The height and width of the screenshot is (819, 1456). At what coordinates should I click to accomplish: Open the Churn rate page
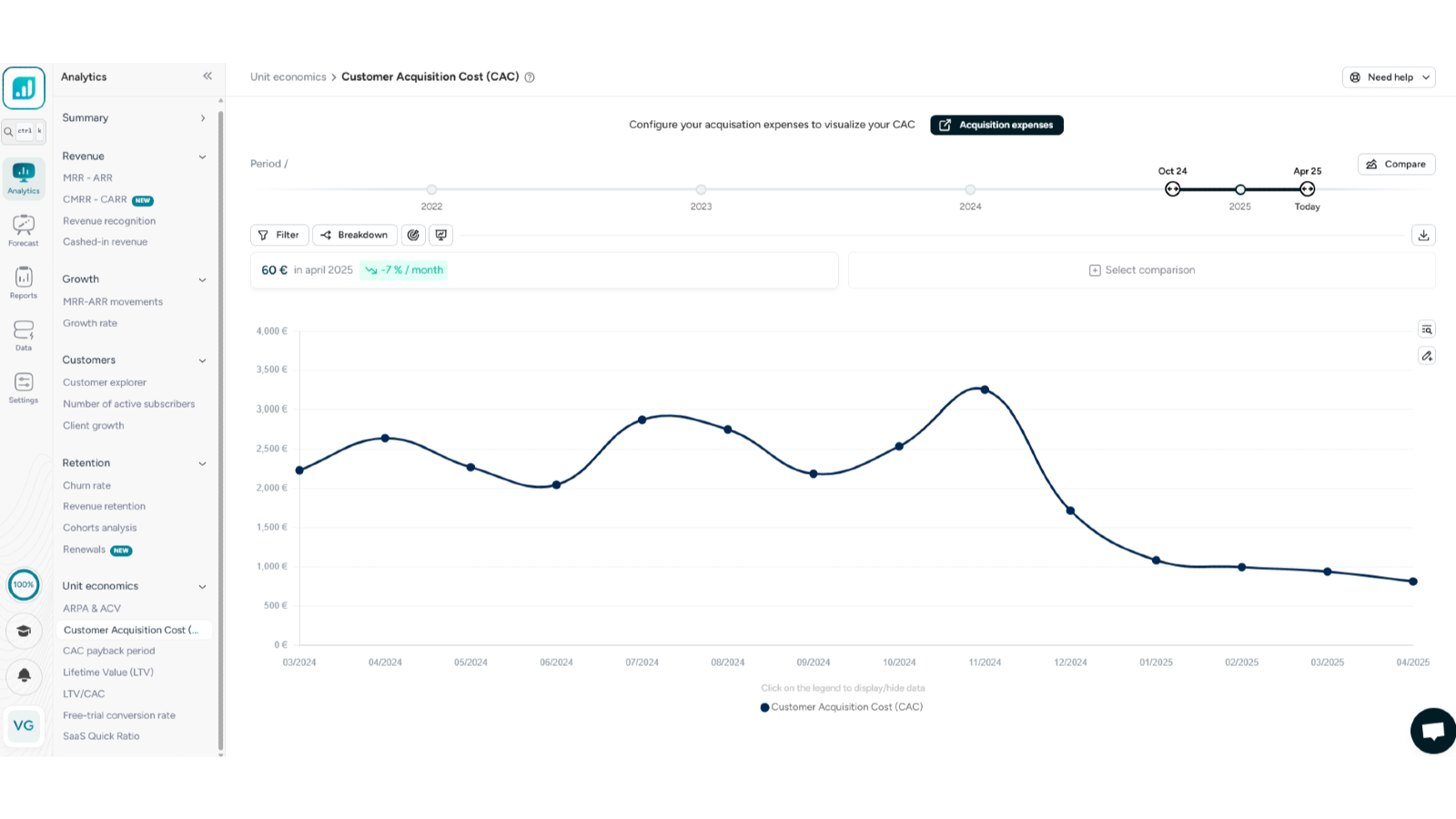click(x=86, y=486)
